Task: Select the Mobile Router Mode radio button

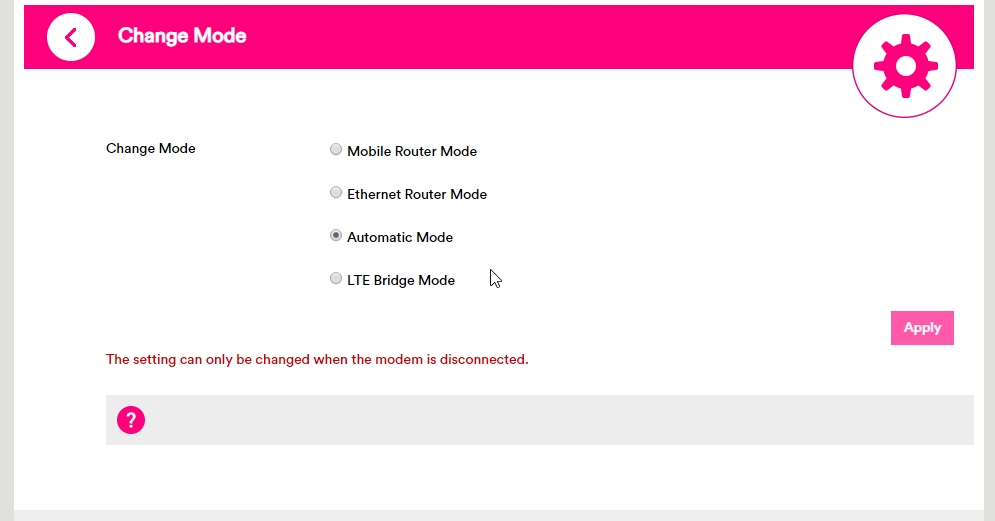Action: point(336,150)
